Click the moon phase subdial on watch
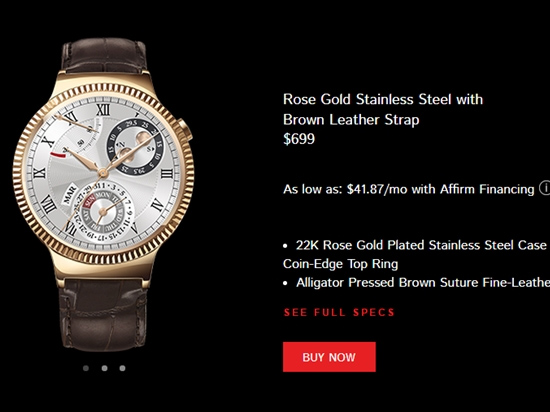This screenshot has height=412, width=550. coord(135,146)
